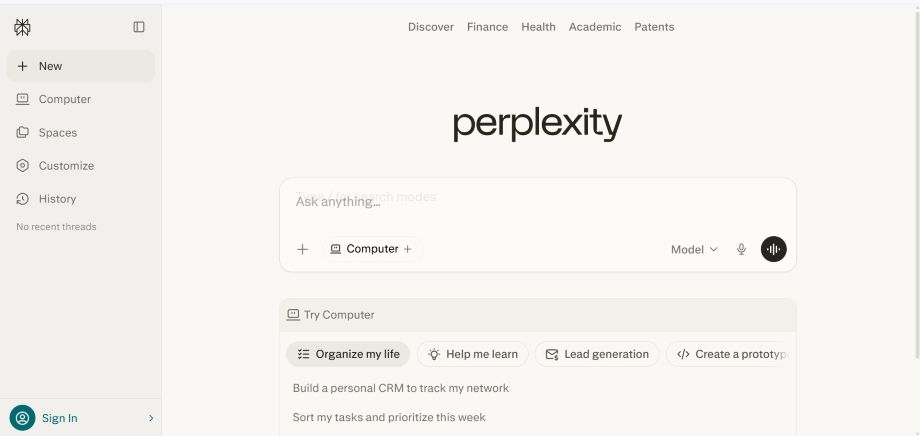Open Spaces from the sidebar
Viewport: 920px width, 436px height.
point(57,132)
